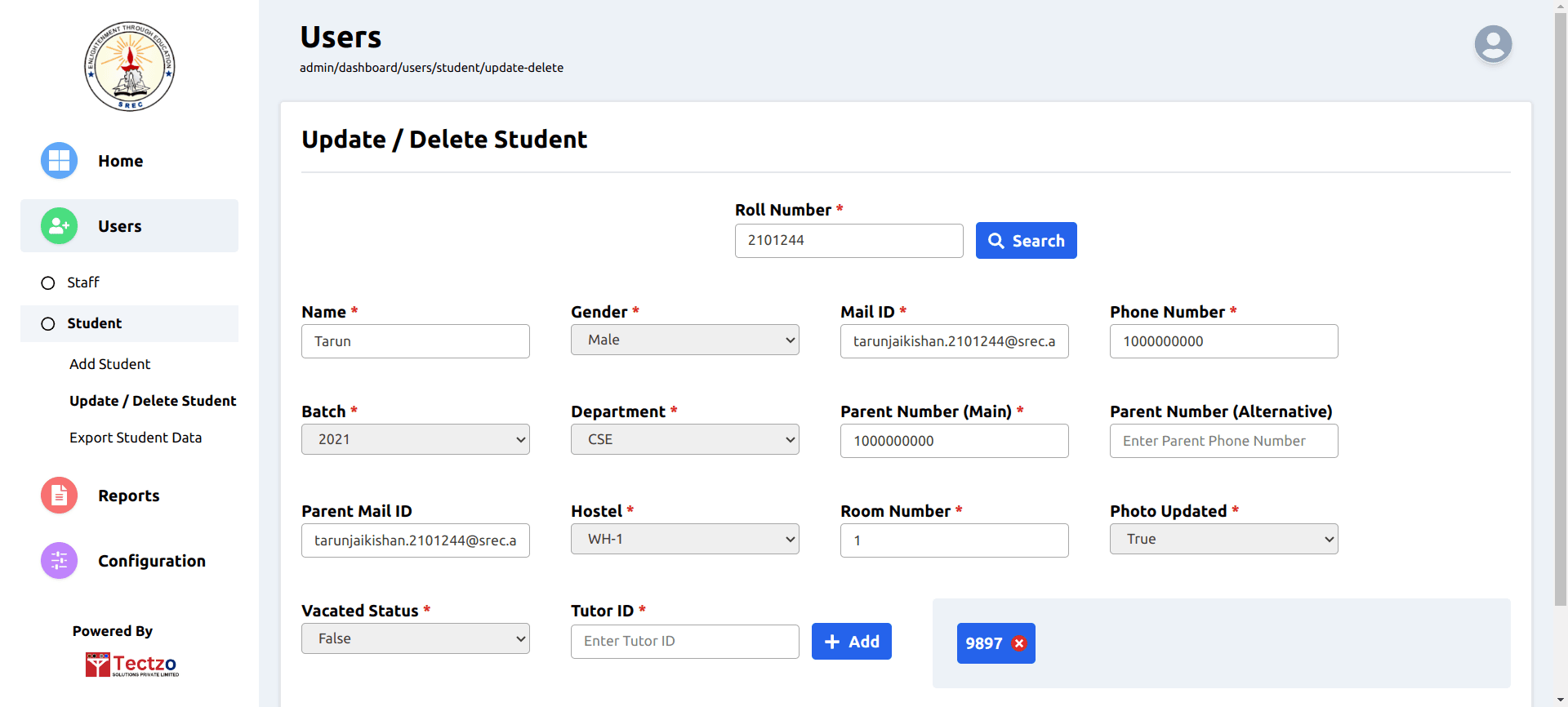
Task: Open the Gender dropdown
Action: point(684,340)
